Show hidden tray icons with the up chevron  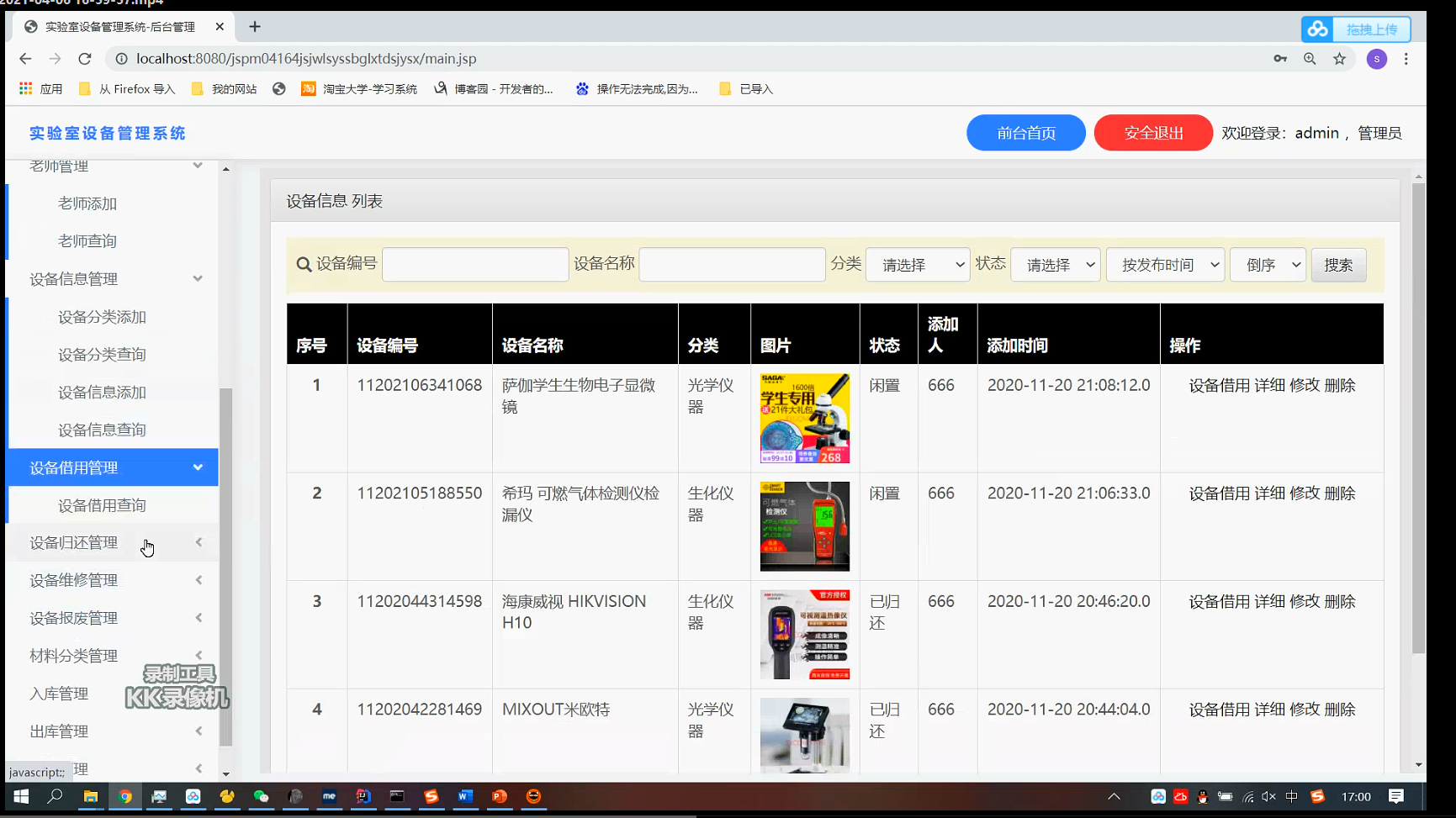(x=1114, y=796)
